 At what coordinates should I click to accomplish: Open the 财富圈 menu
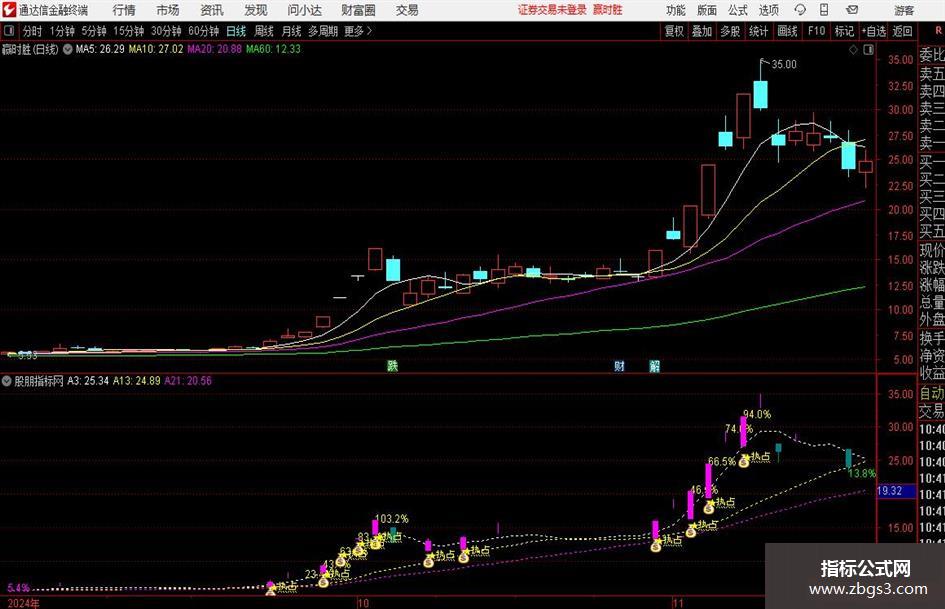358,10
